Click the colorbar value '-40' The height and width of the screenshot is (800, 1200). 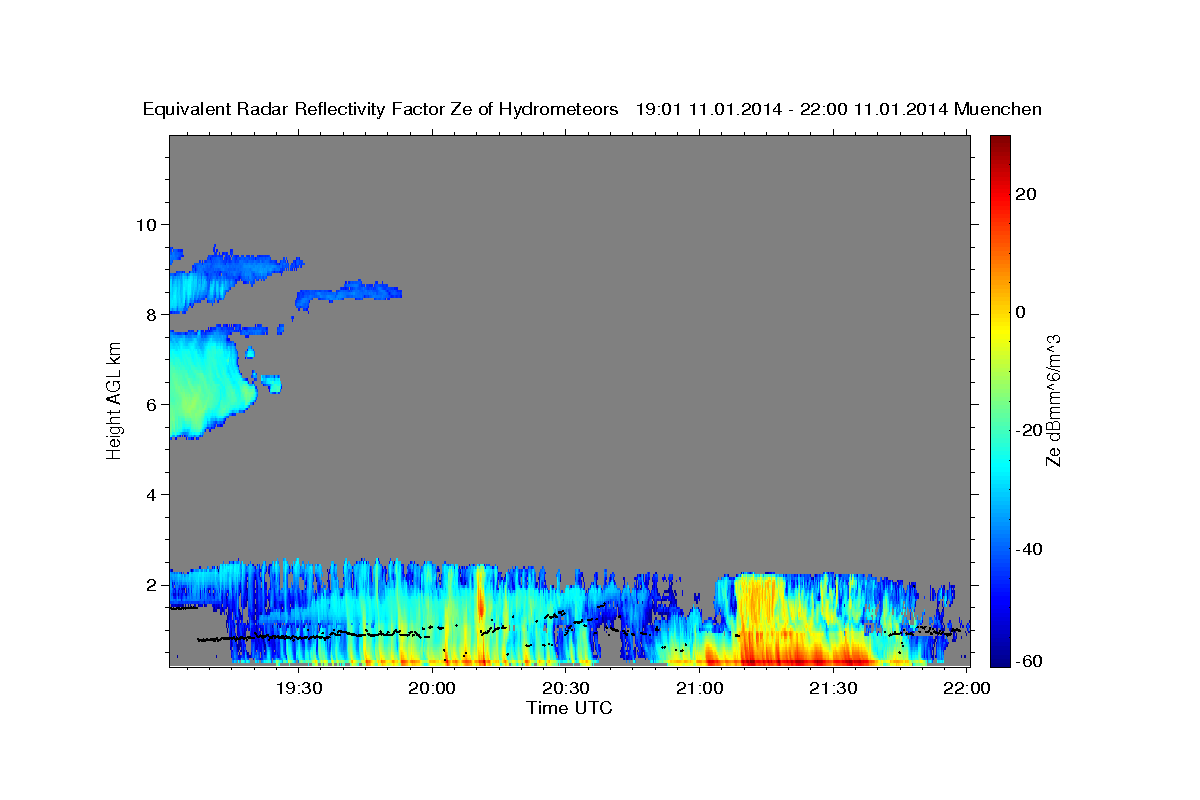pyautogui.click(x=1029, y=548)
